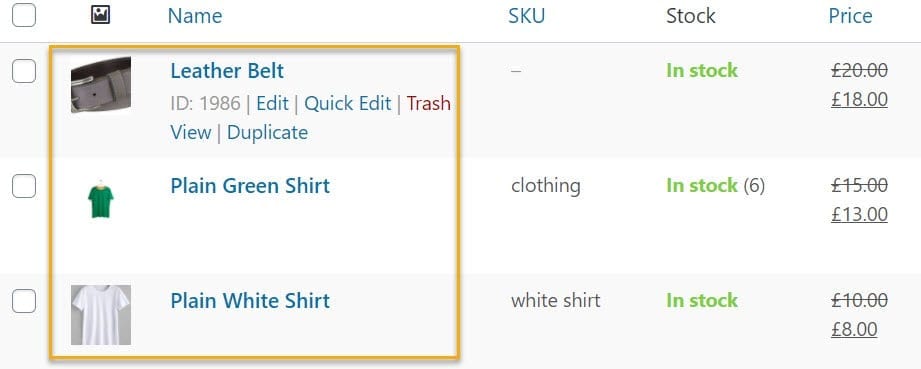Click the Leather Belt thumbnail image
The width and height of the screenshot is (921, 369).
click(x=101, y=85)
